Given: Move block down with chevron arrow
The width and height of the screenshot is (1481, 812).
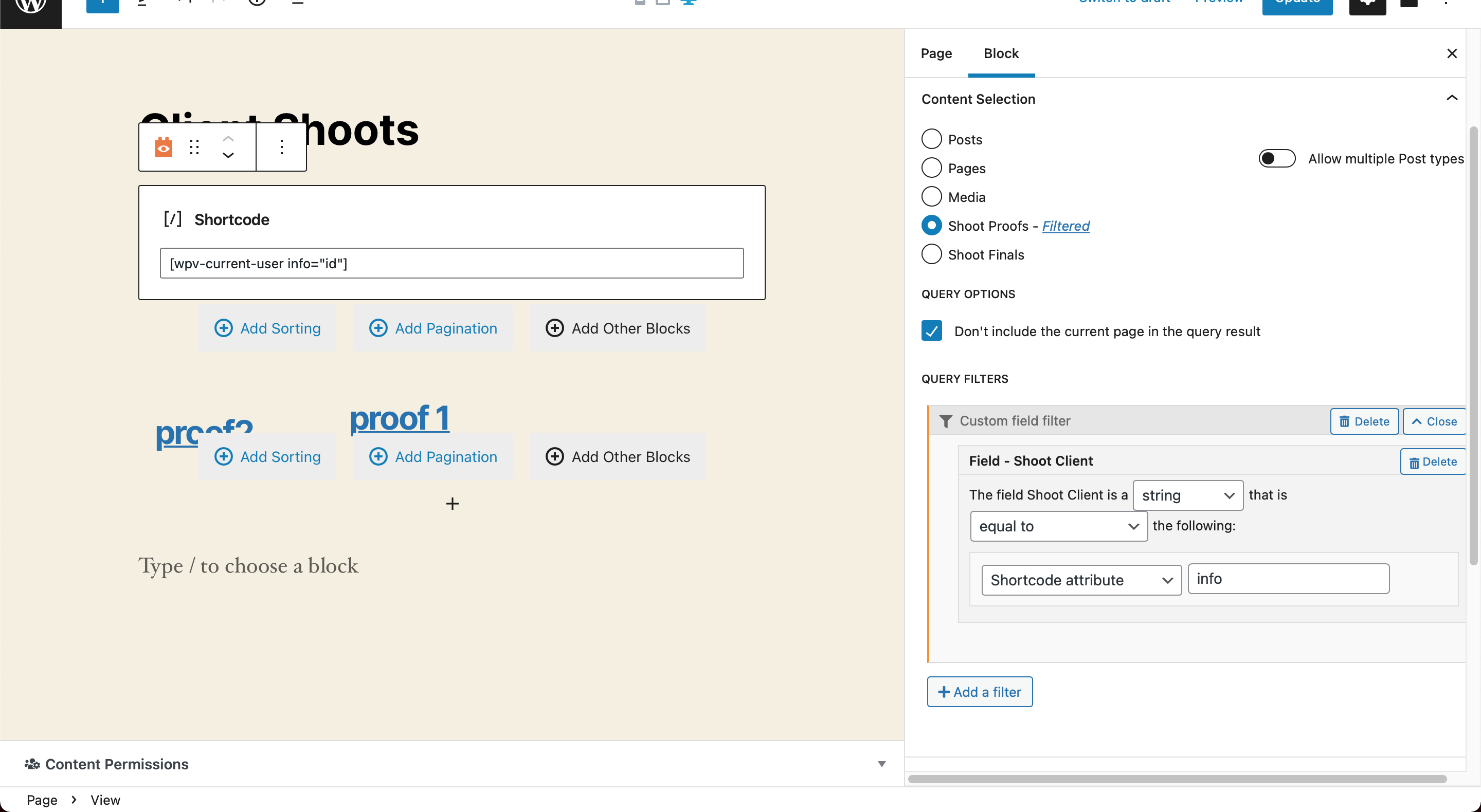Looking at the screenshot, I should pos(228,156).
